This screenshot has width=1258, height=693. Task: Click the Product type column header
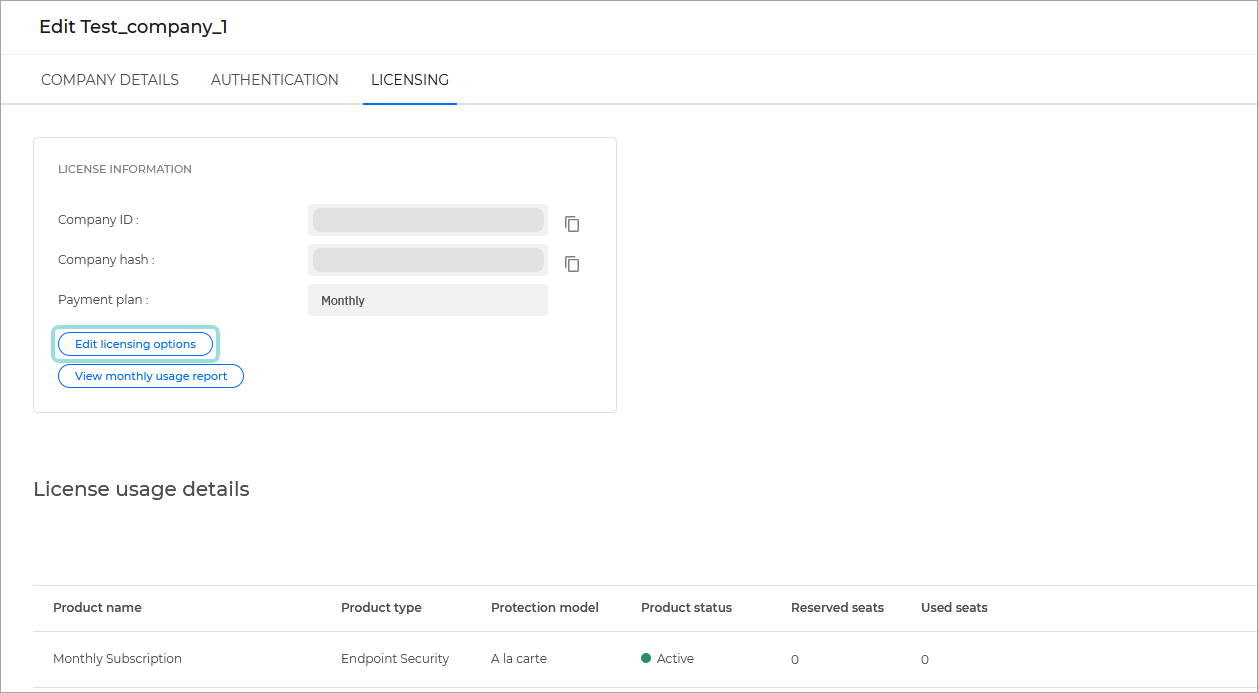point(381,607)
